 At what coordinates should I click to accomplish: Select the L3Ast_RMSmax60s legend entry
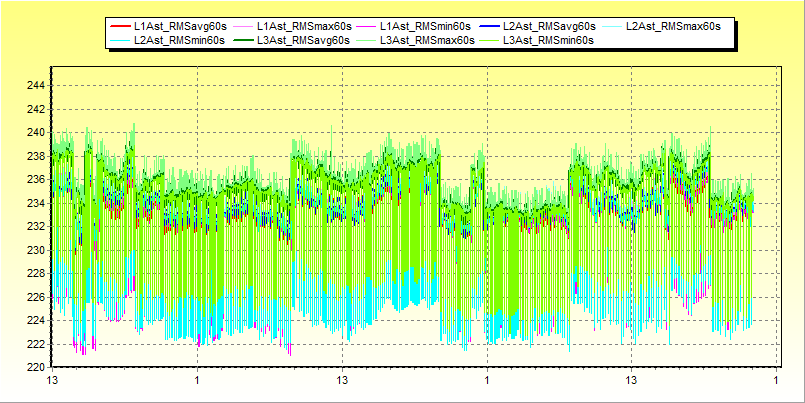(x=427, y=40)
